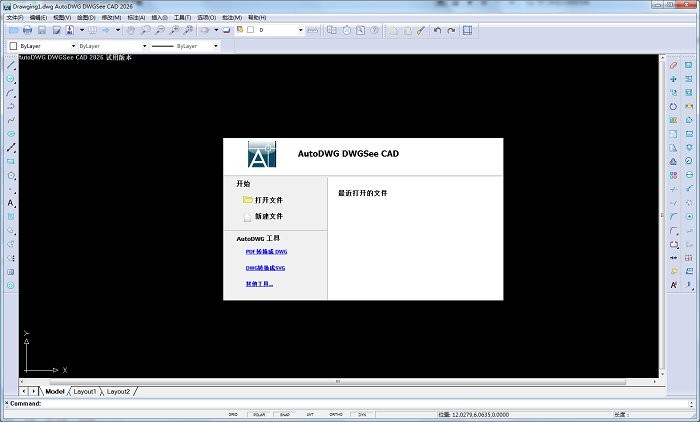Click the vertical scrollbar down arrow

click(x=662, y=374)
